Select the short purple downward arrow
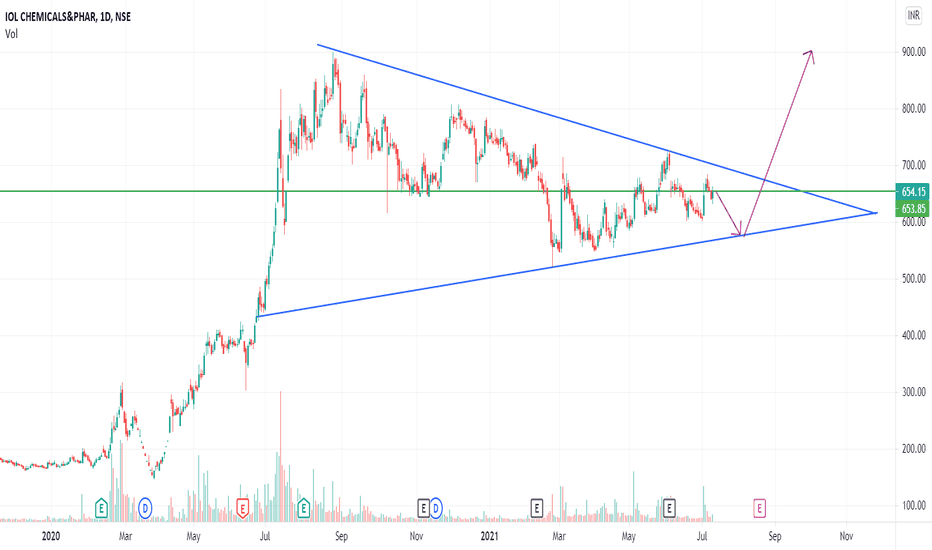This screenshot has height=550, width=932. click(x=729, y=214)
